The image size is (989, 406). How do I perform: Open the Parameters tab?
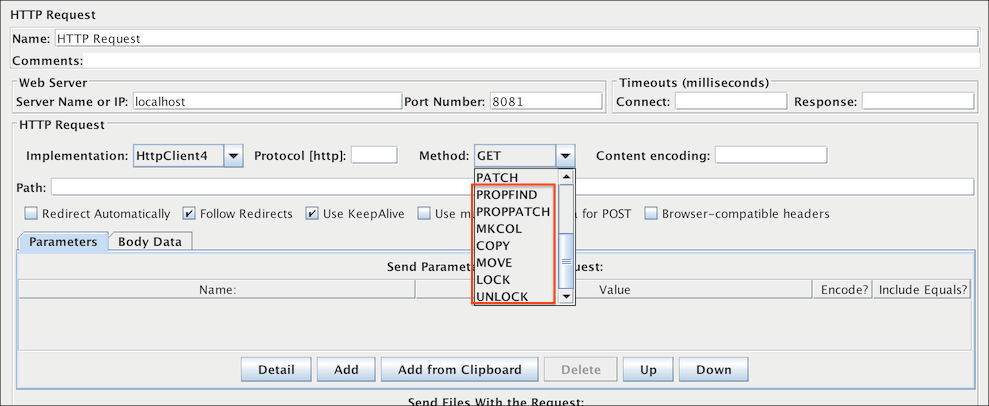pyautogui.click(x=63, y=241)
